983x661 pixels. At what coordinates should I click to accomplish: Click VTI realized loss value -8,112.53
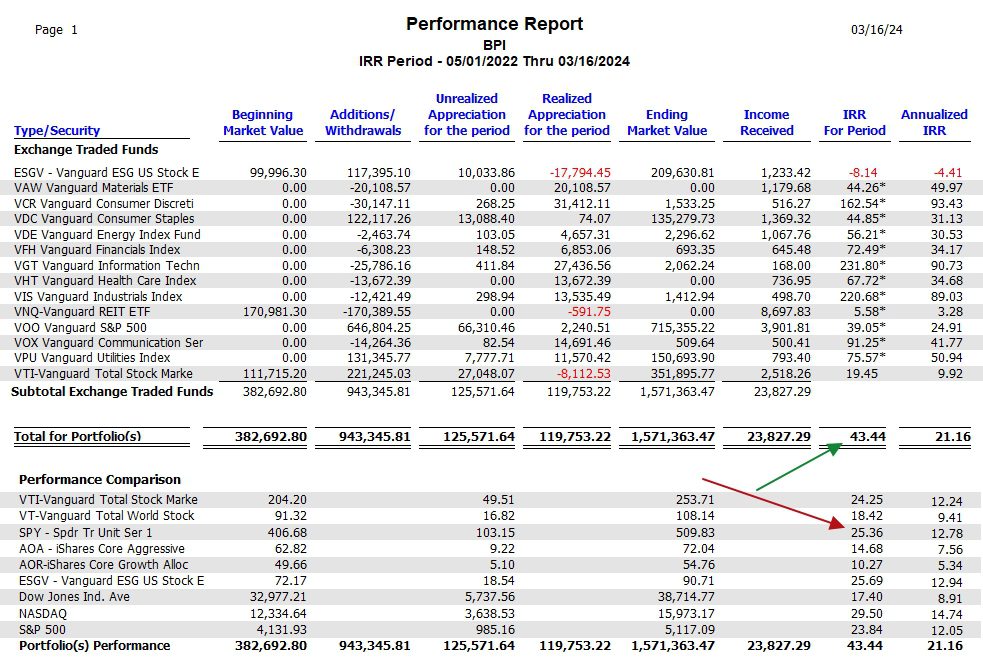(x=584, y=374)
